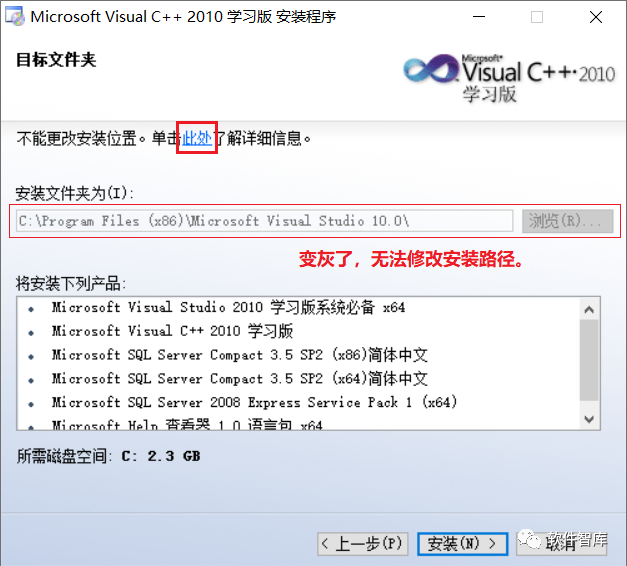Viewport: 627px width, 566px height.
Task: Click the 将安装下列产品 label
Action: coord(71,284)
